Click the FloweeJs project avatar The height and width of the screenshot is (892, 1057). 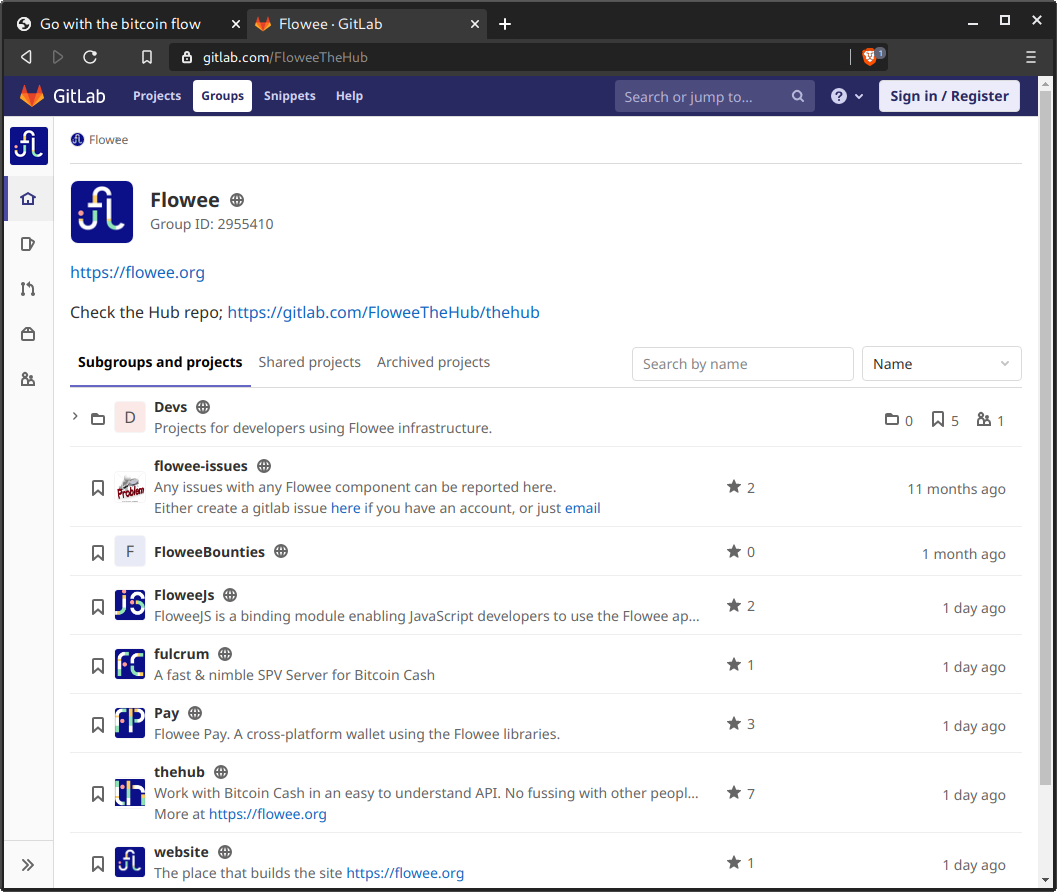point(130,605)
